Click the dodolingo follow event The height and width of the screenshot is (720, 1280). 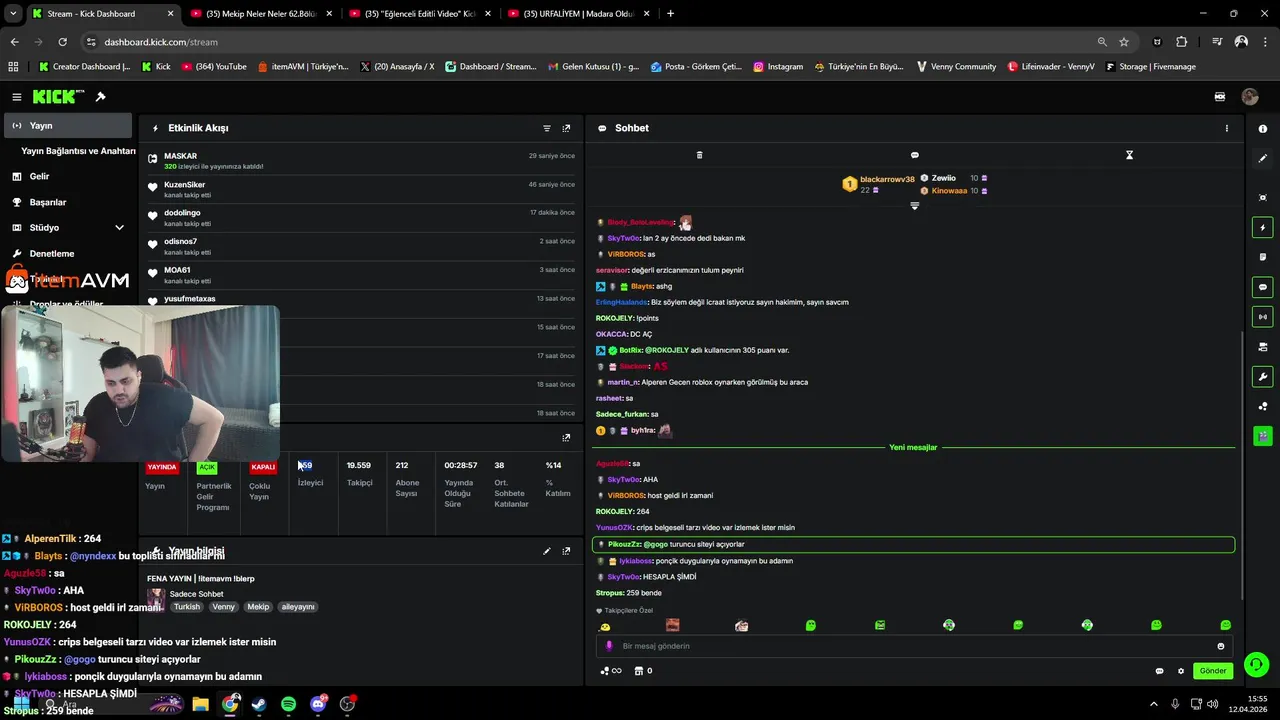pos(361,217)
